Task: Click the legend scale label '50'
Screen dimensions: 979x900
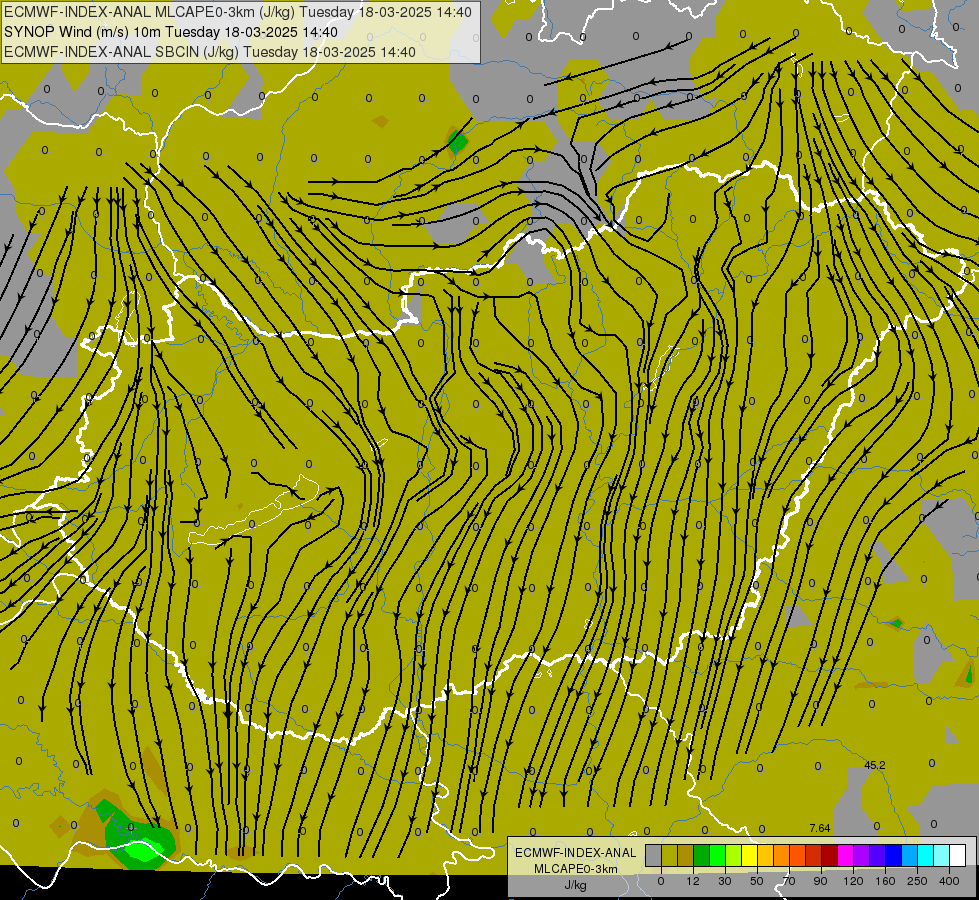Action: pos(757,881)
